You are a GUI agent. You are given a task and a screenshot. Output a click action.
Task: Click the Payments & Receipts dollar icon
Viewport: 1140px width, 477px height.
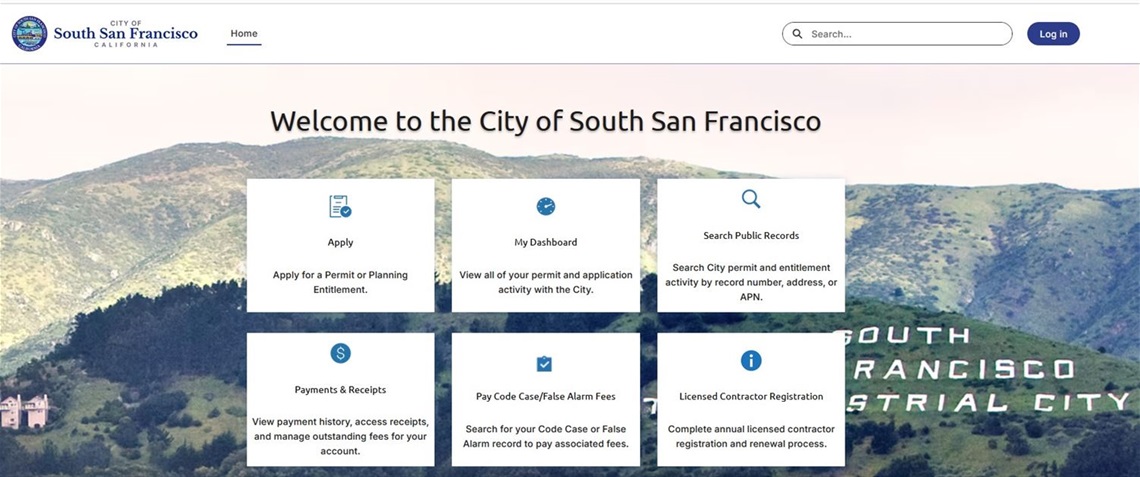(340, 353)
